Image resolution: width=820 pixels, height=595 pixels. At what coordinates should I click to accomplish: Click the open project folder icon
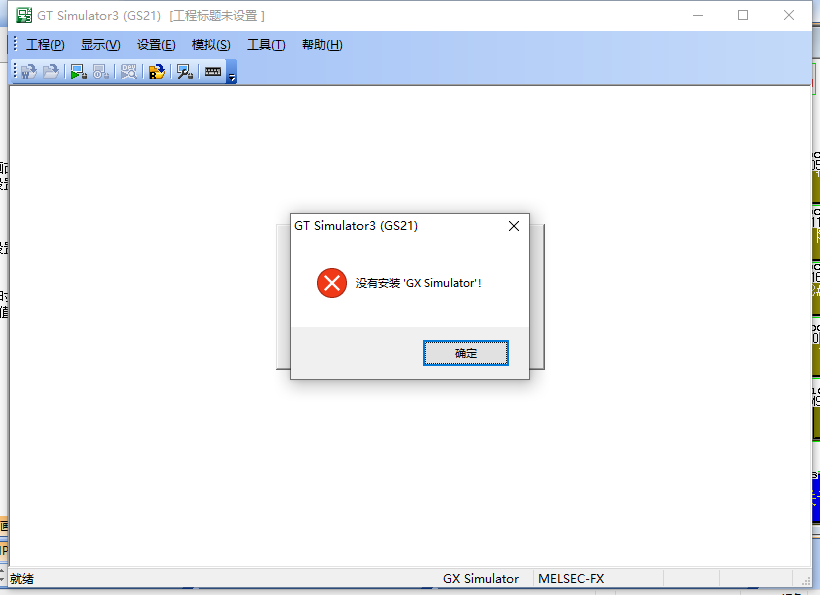51,72
